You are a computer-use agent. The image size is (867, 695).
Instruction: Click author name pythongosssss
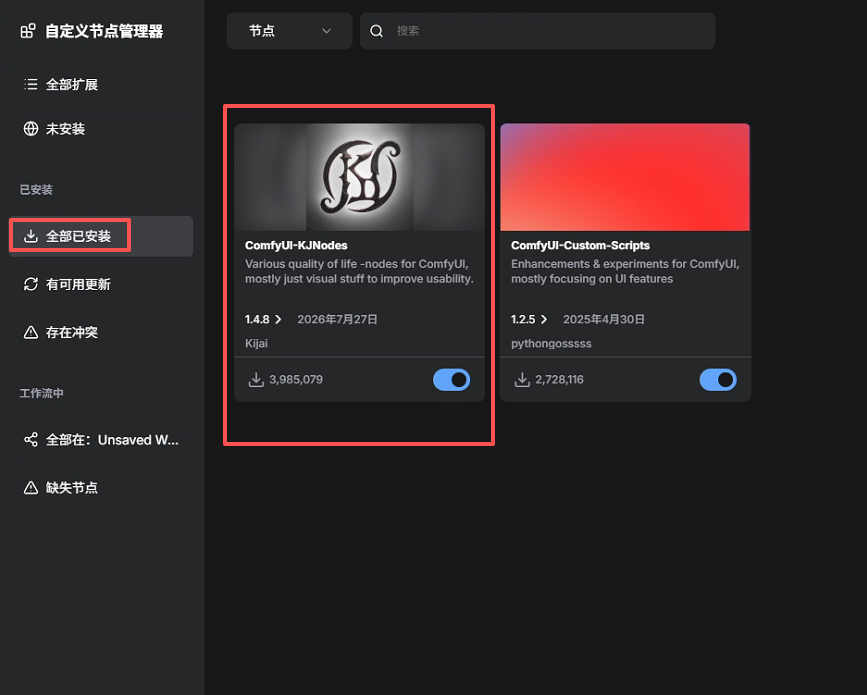point(551,343)
